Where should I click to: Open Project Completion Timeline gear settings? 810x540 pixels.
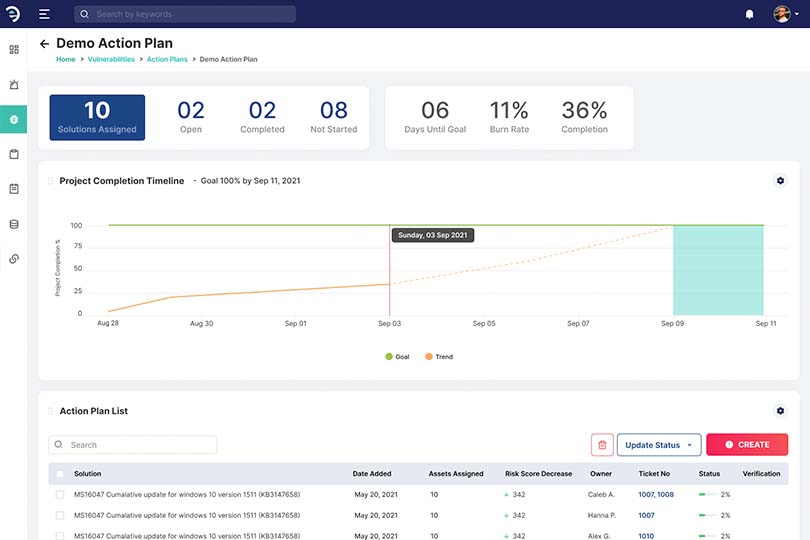pyautogui.click(x=780, y=181)
